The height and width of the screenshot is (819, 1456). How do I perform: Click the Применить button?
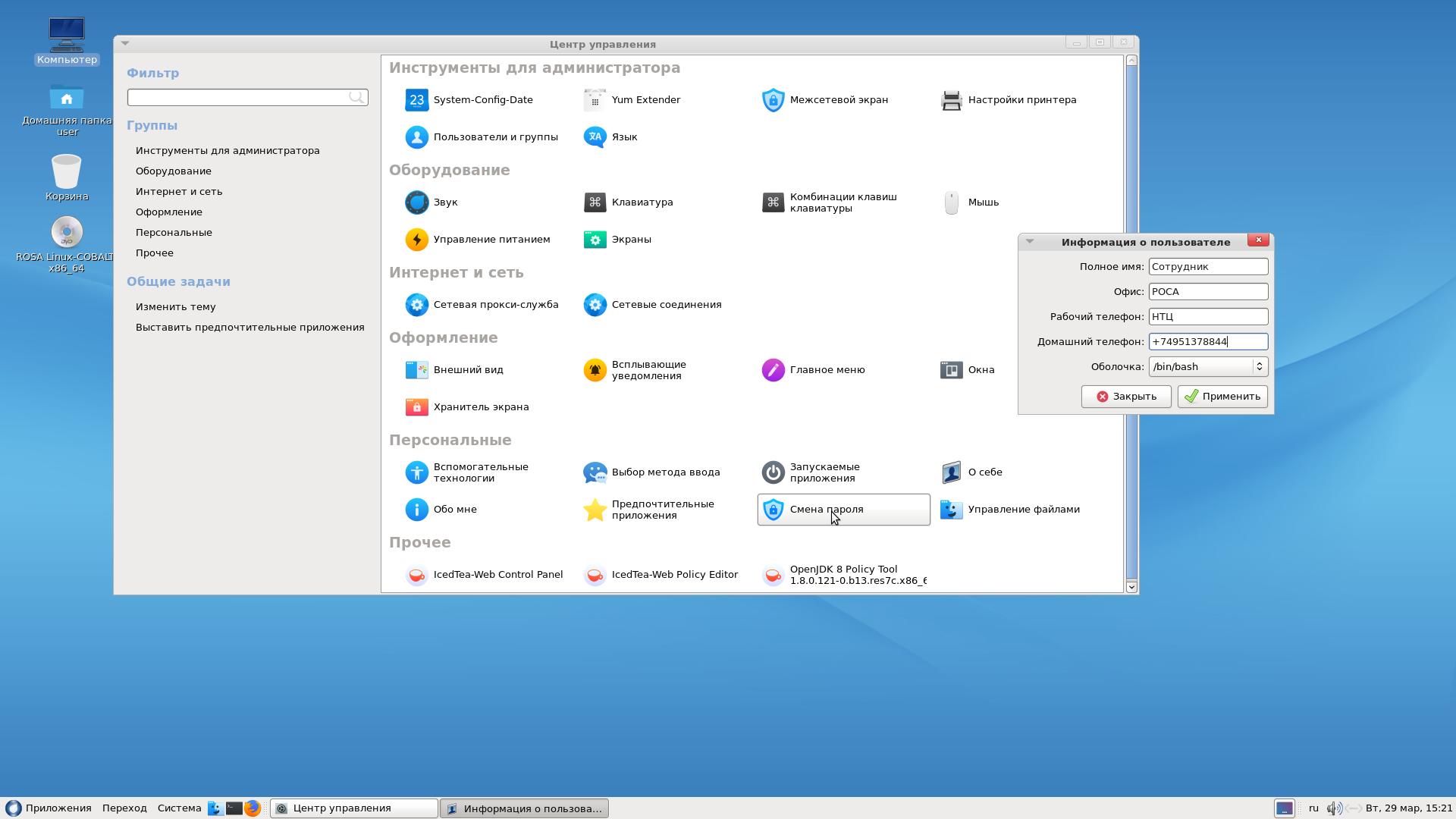coord(1222,397)
